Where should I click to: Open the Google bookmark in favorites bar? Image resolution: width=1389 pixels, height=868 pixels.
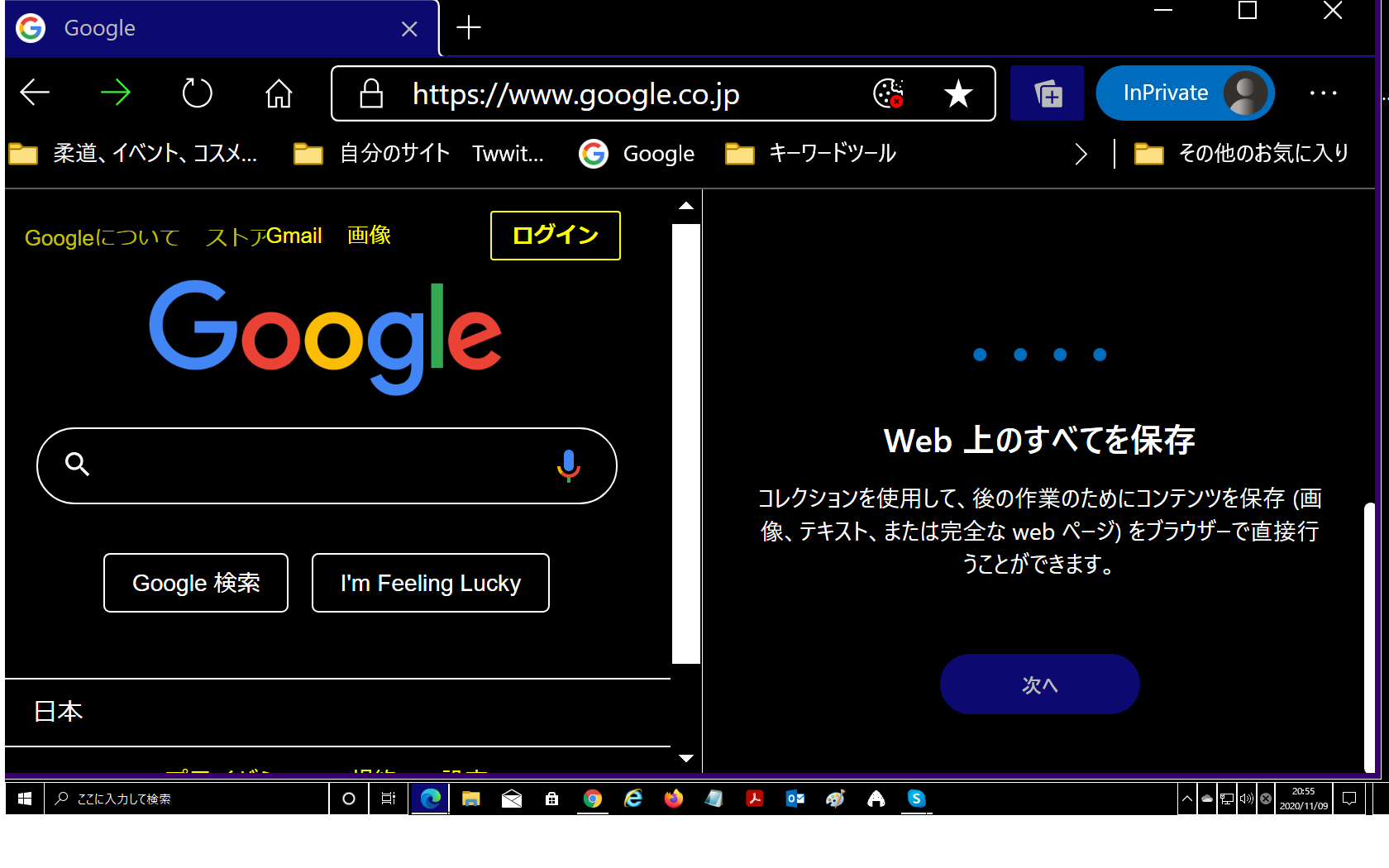point(637,154)
